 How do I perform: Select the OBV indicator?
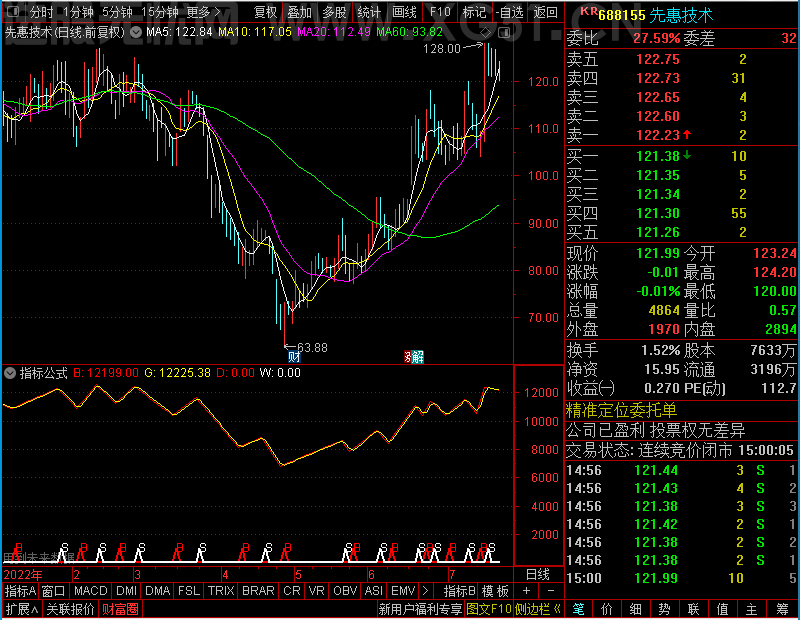345,591
